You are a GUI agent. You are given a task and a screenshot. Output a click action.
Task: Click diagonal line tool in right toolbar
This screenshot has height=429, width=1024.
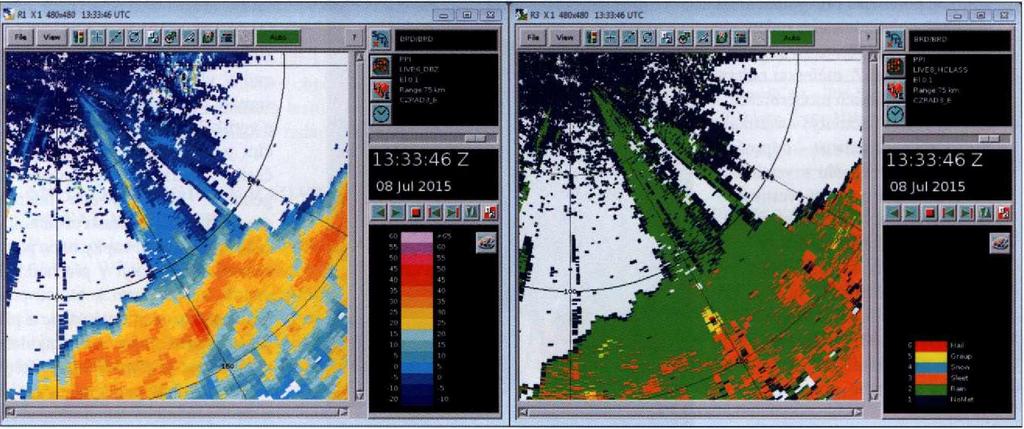click(630, 38)
